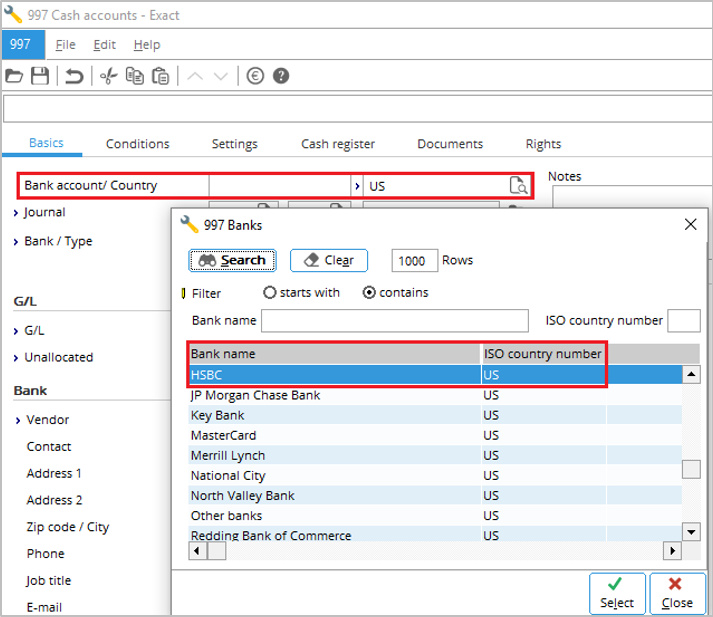Expand the Vendor field arrow
This screenshot has height=617, width=713.
click(x=18, y=420)
